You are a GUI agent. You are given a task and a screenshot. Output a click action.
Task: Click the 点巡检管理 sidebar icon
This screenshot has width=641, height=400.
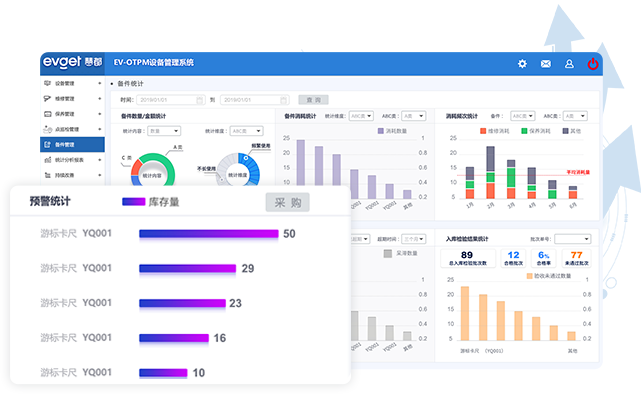48,129
